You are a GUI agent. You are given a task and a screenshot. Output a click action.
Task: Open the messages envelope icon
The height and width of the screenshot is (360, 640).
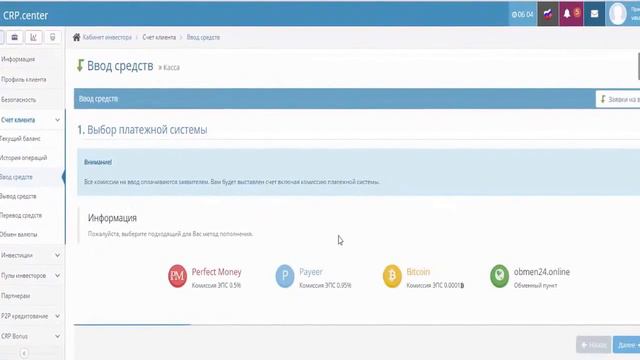coord(594,14)
